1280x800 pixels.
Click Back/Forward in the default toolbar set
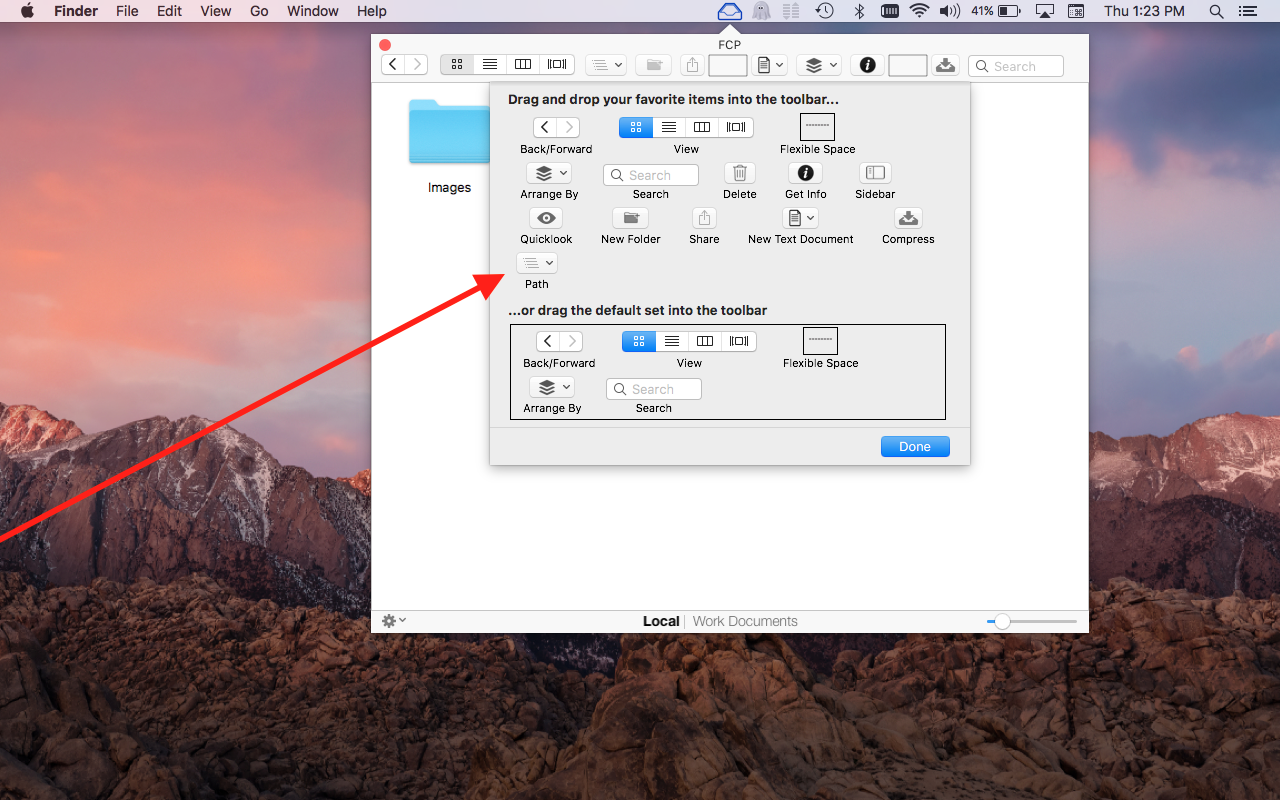(x=559, y=341)
